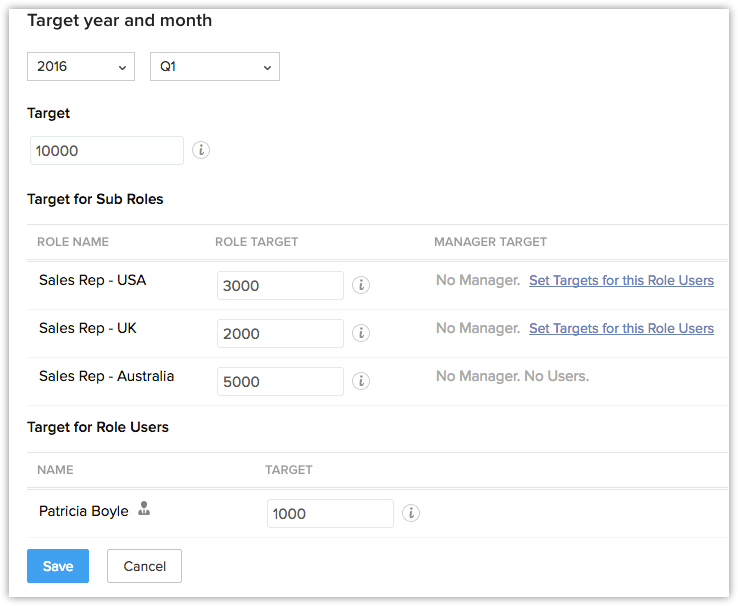Open the Q1 quarter dropdown
The width and height of the screenshot is (738, 606).
coord(214,67)
